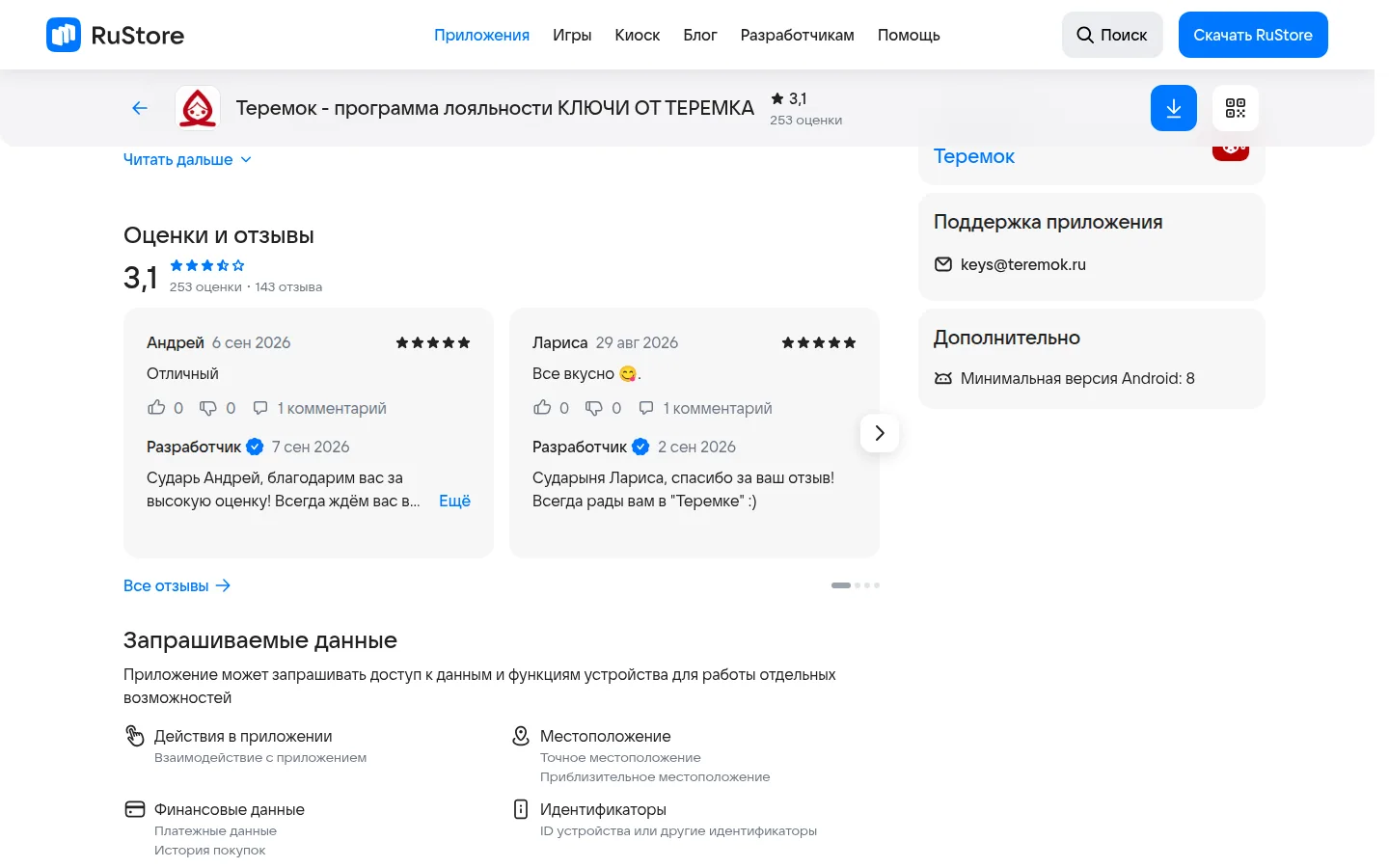Click the Финансовые данные card icon
The width and height of the screenshot is (1389, 868).
[x=135, y=809]
